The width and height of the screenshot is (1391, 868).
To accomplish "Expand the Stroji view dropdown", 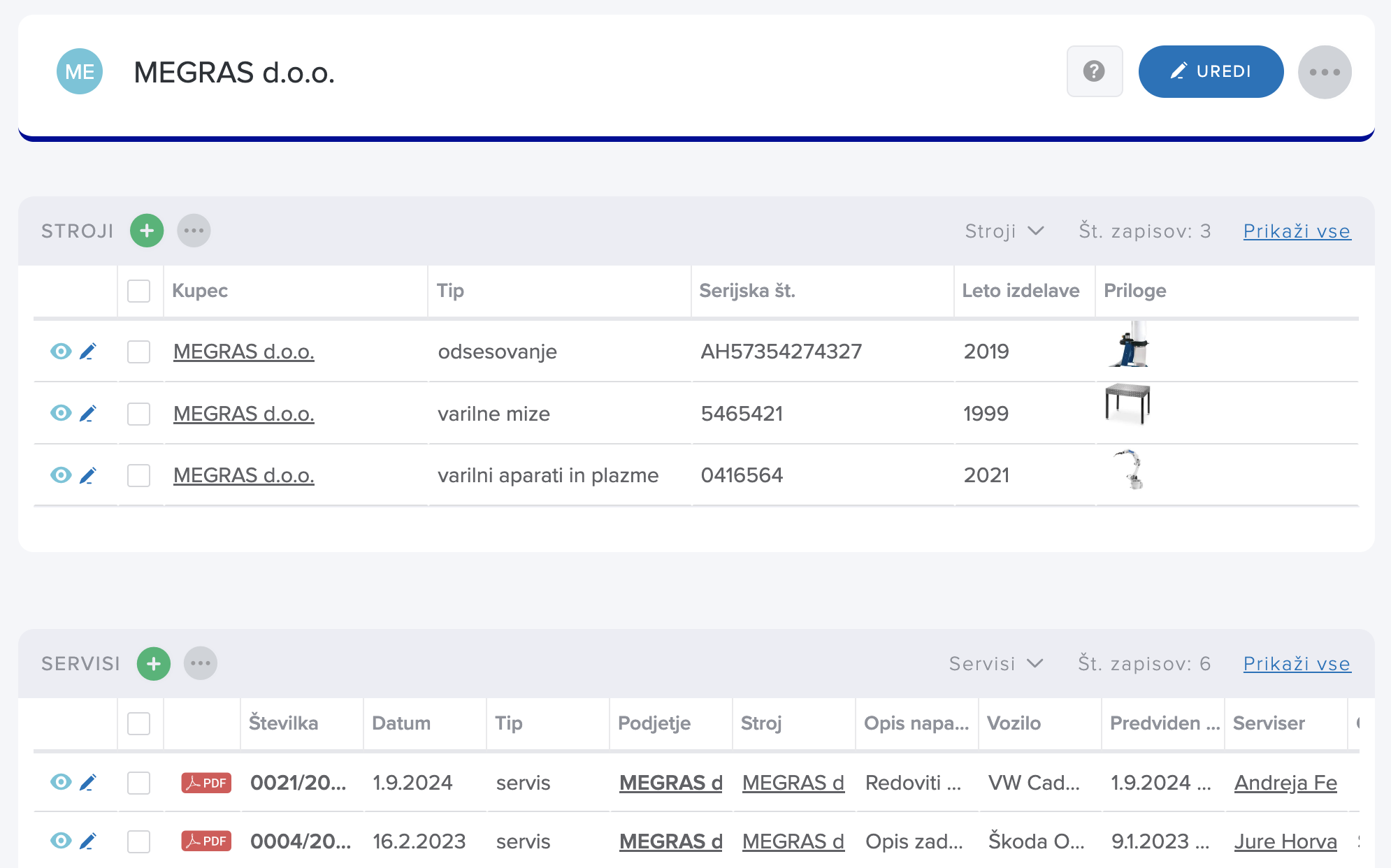I will [1004, 231].
